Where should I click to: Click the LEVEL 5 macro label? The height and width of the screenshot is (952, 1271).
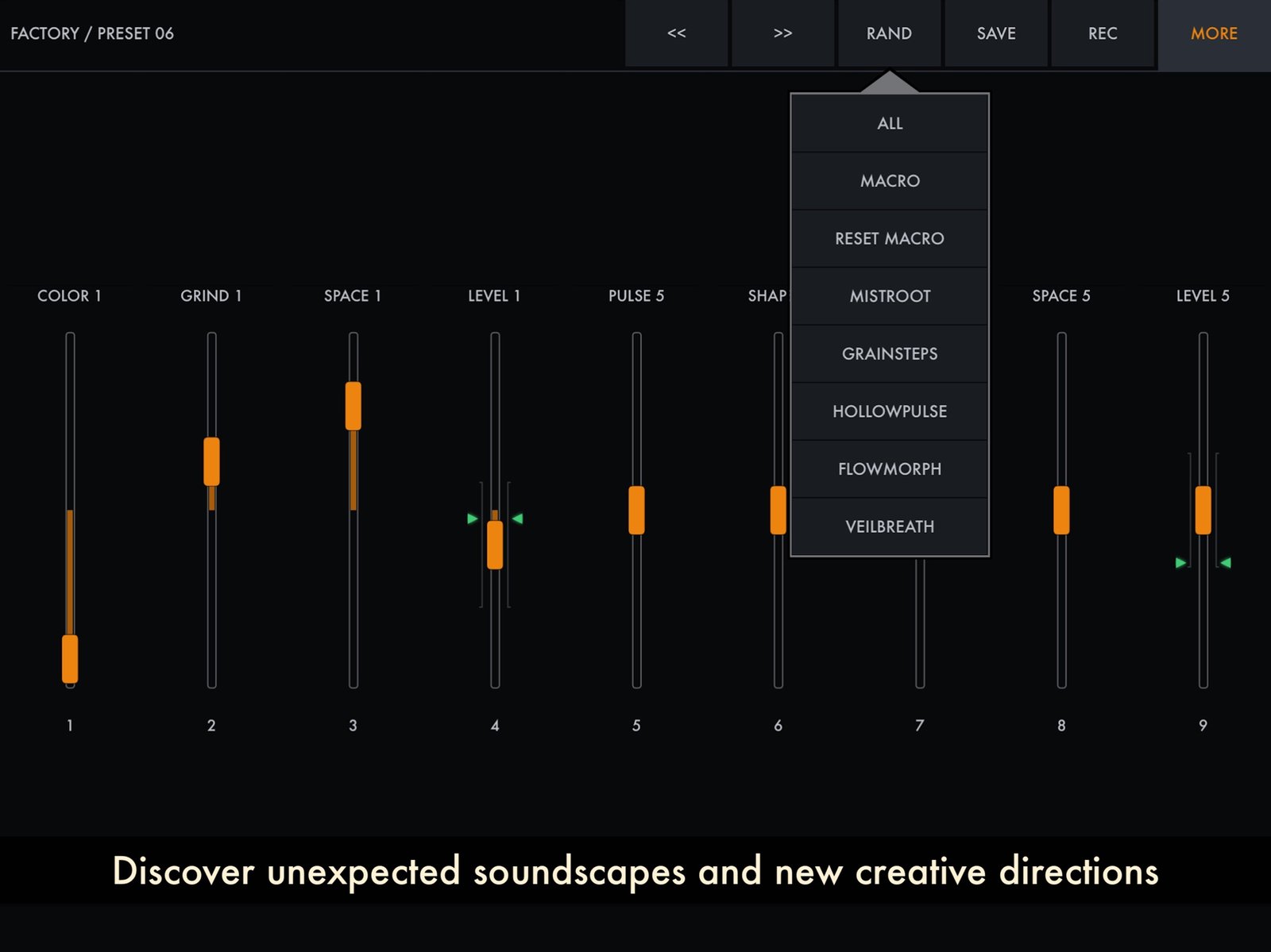click(x=1203, y=295)
